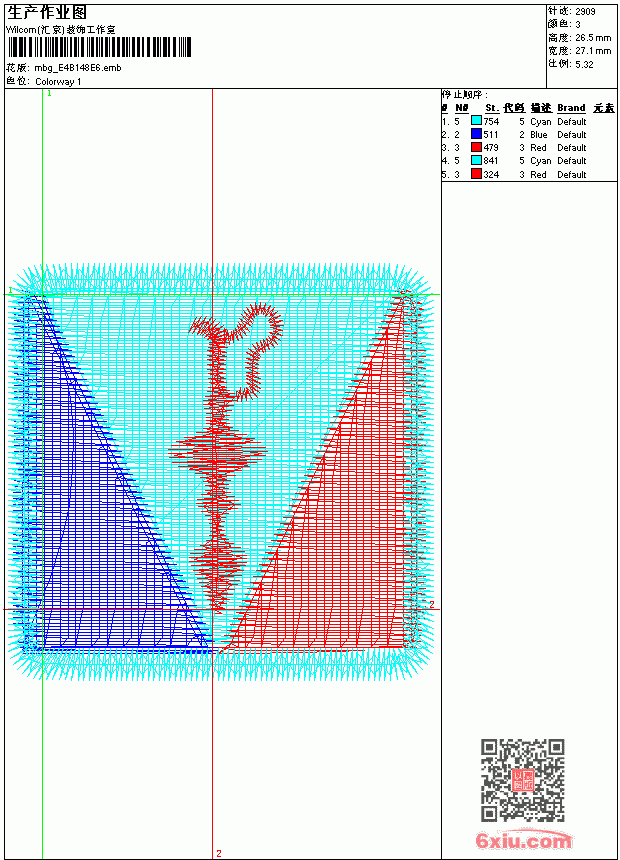Open the 6xiu.com logo link
The height and width of the screenshot is (860, 620).
pyautogui.click(x=524, y=840)
